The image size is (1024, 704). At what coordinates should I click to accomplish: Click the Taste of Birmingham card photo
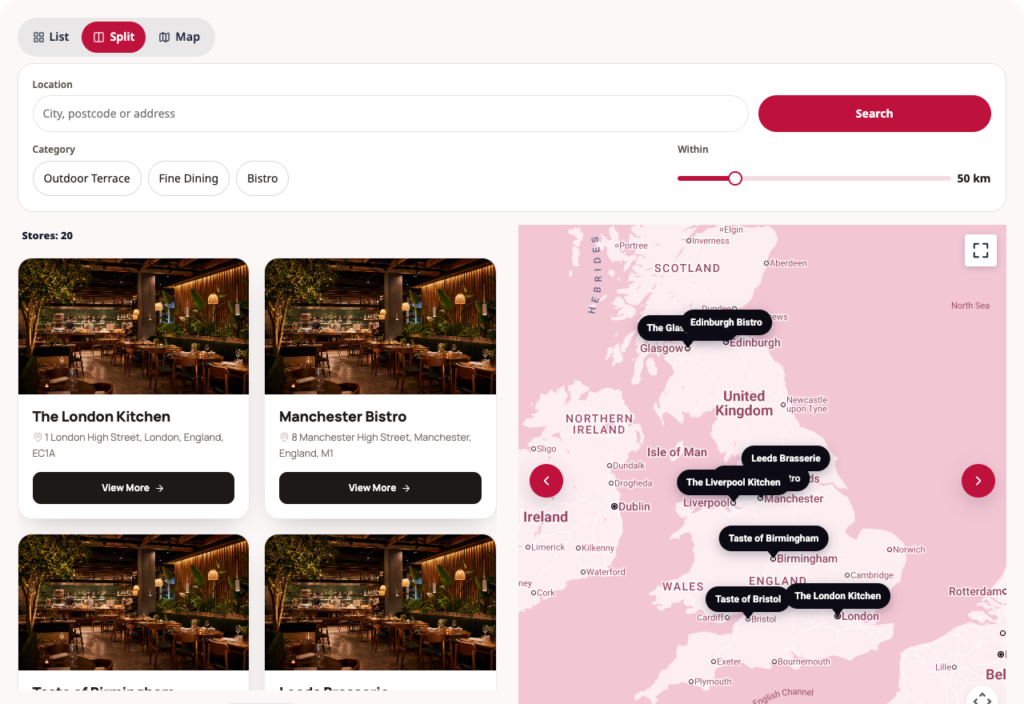133,602
